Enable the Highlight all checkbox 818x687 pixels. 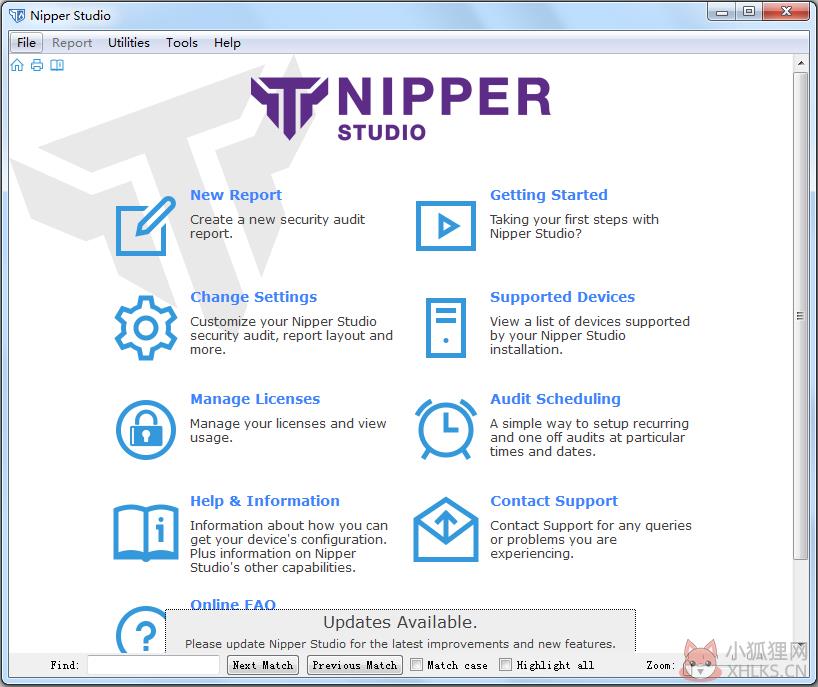pos(505,665)
